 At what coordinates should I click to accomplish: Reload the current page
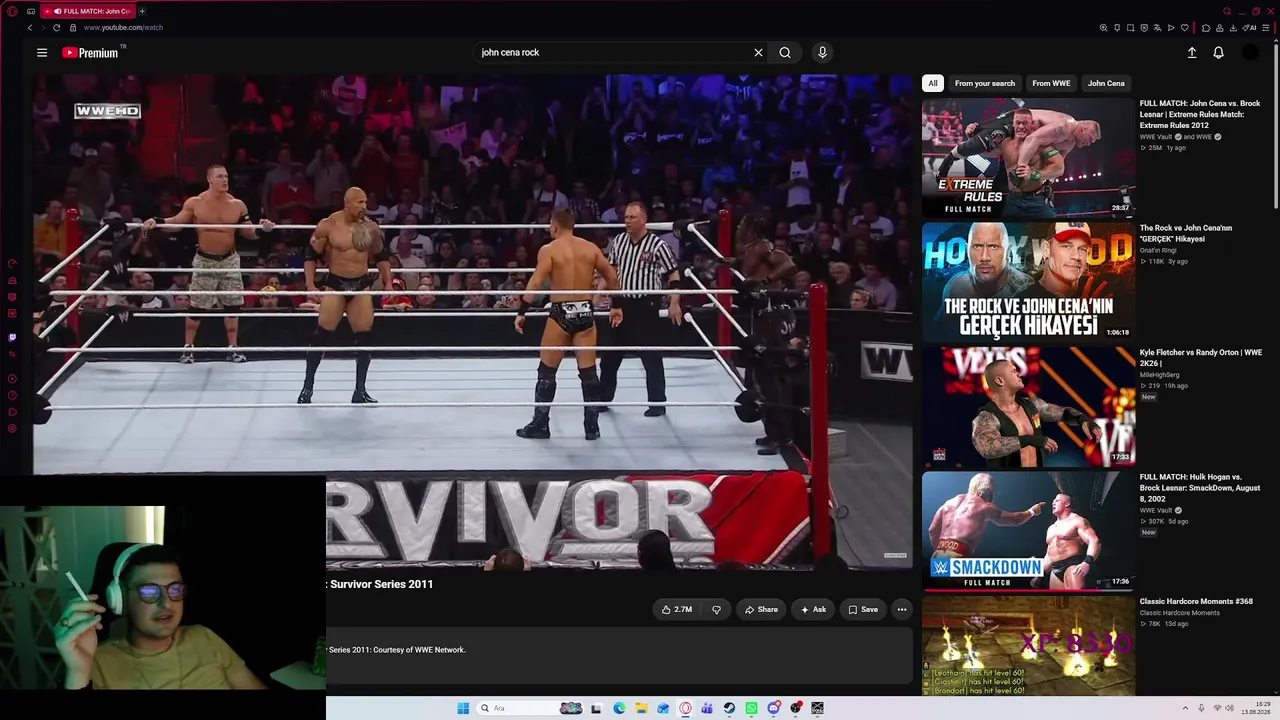[56, 28]
